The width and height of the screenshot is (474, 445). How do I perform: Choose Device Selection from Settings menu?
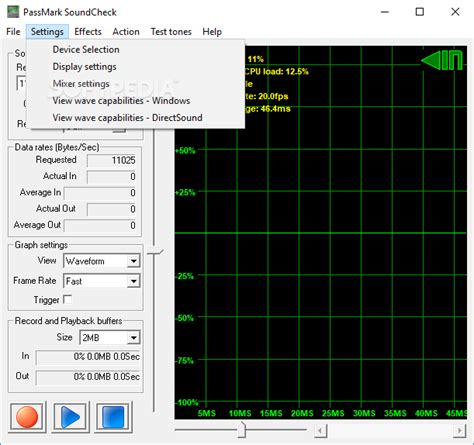135,49
